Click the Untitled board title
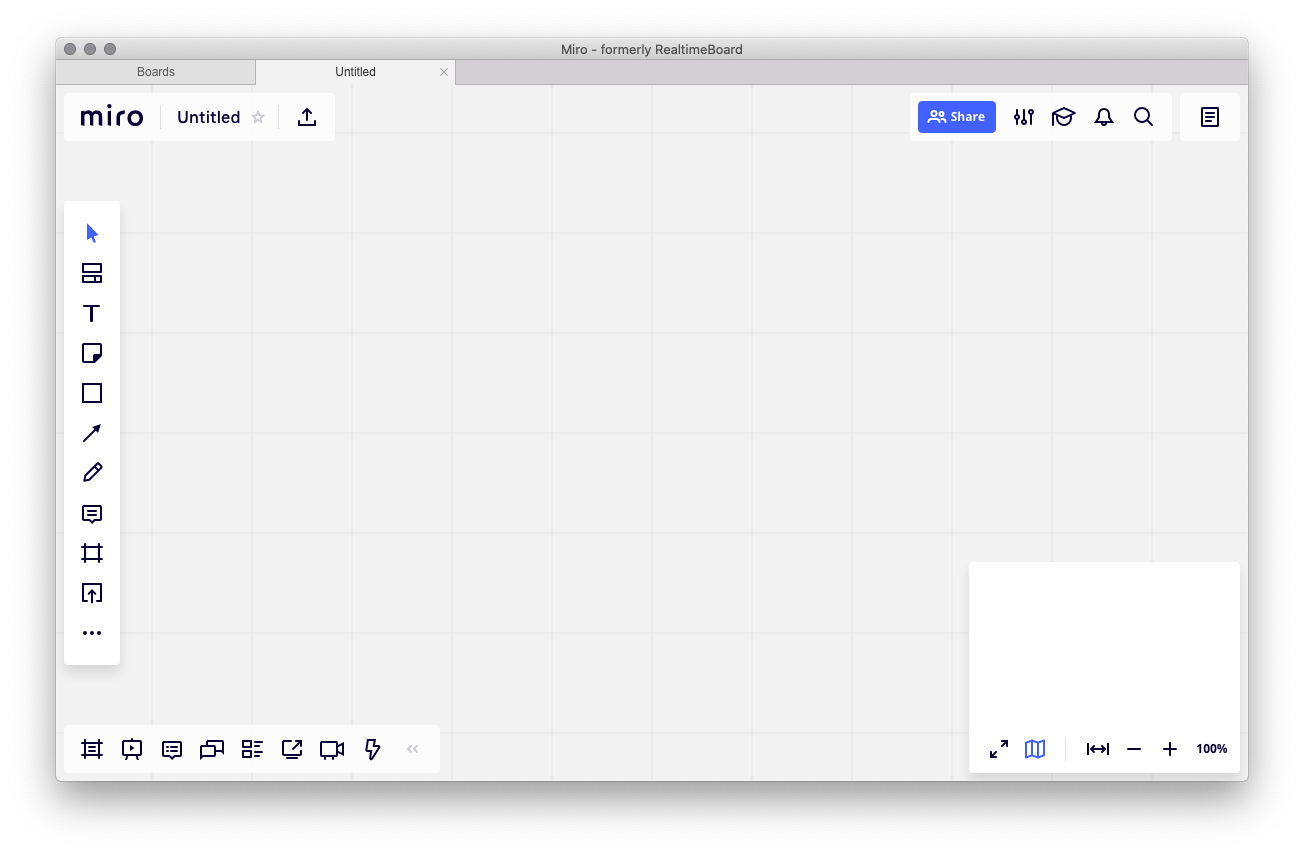This screenshot has width=1304, height=855. click(x=208, y=117)
